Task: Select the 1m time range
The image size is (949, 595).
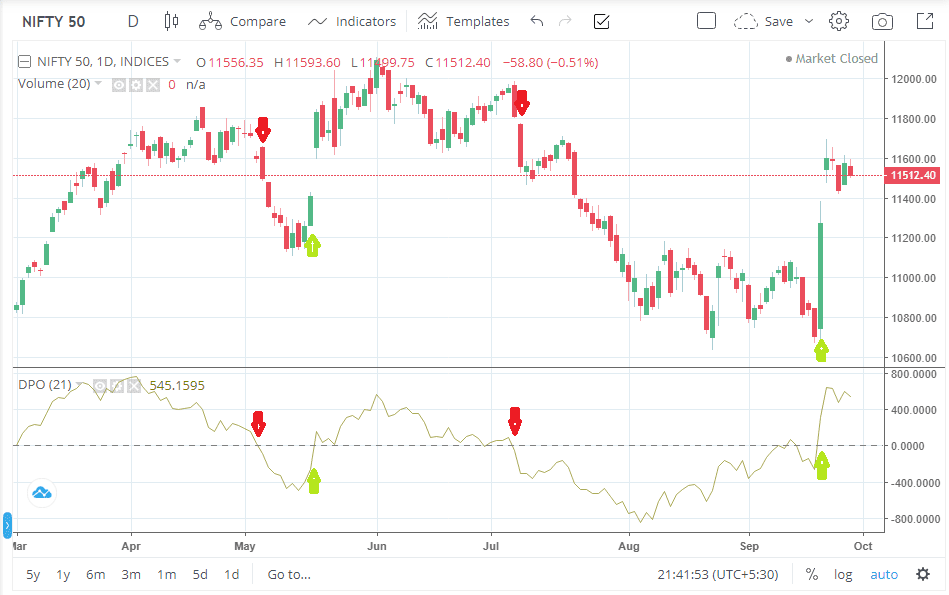Action: (166, 574)
